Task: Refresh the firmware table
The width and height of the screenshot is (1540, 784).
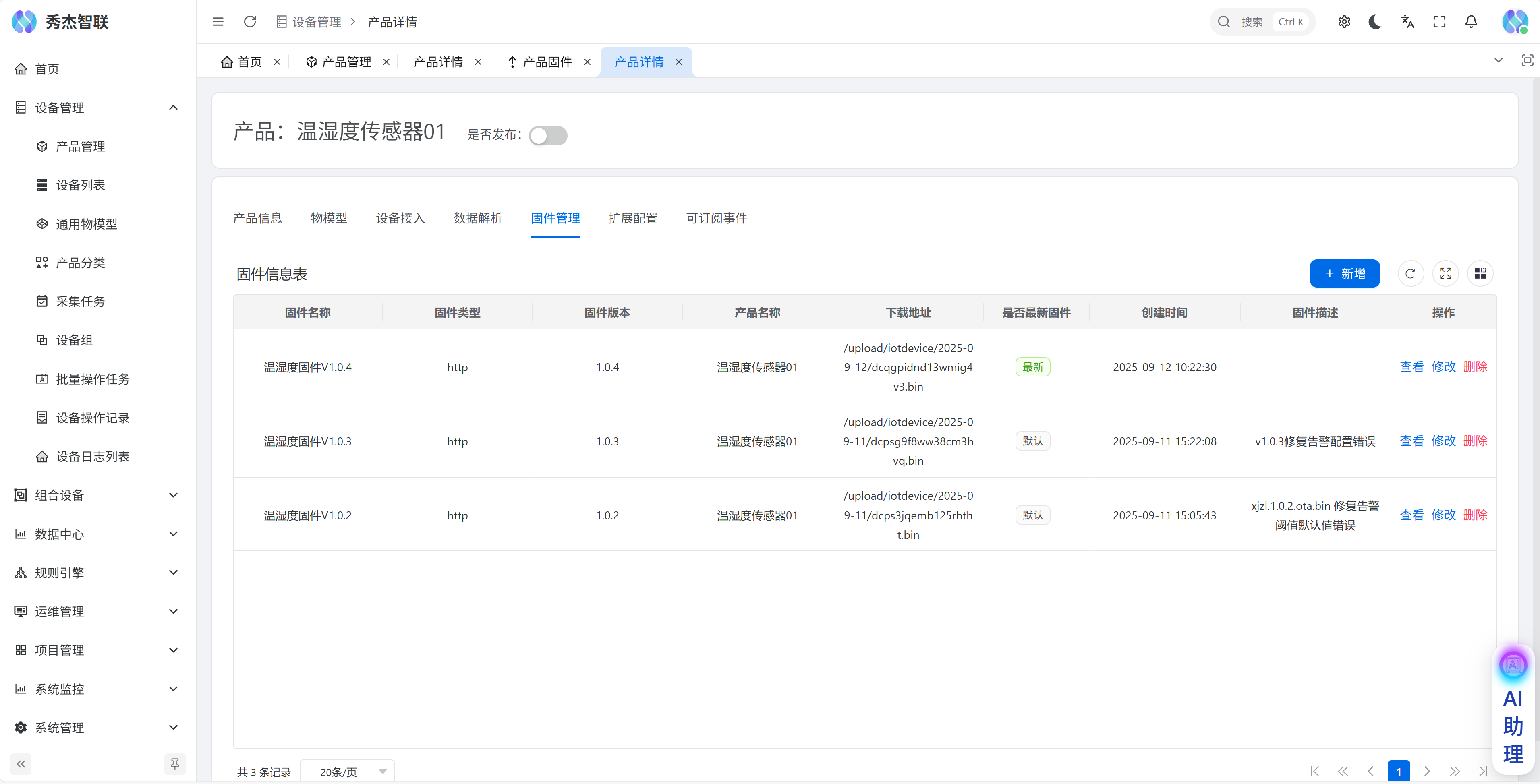Action: [x=1410, y=274]
